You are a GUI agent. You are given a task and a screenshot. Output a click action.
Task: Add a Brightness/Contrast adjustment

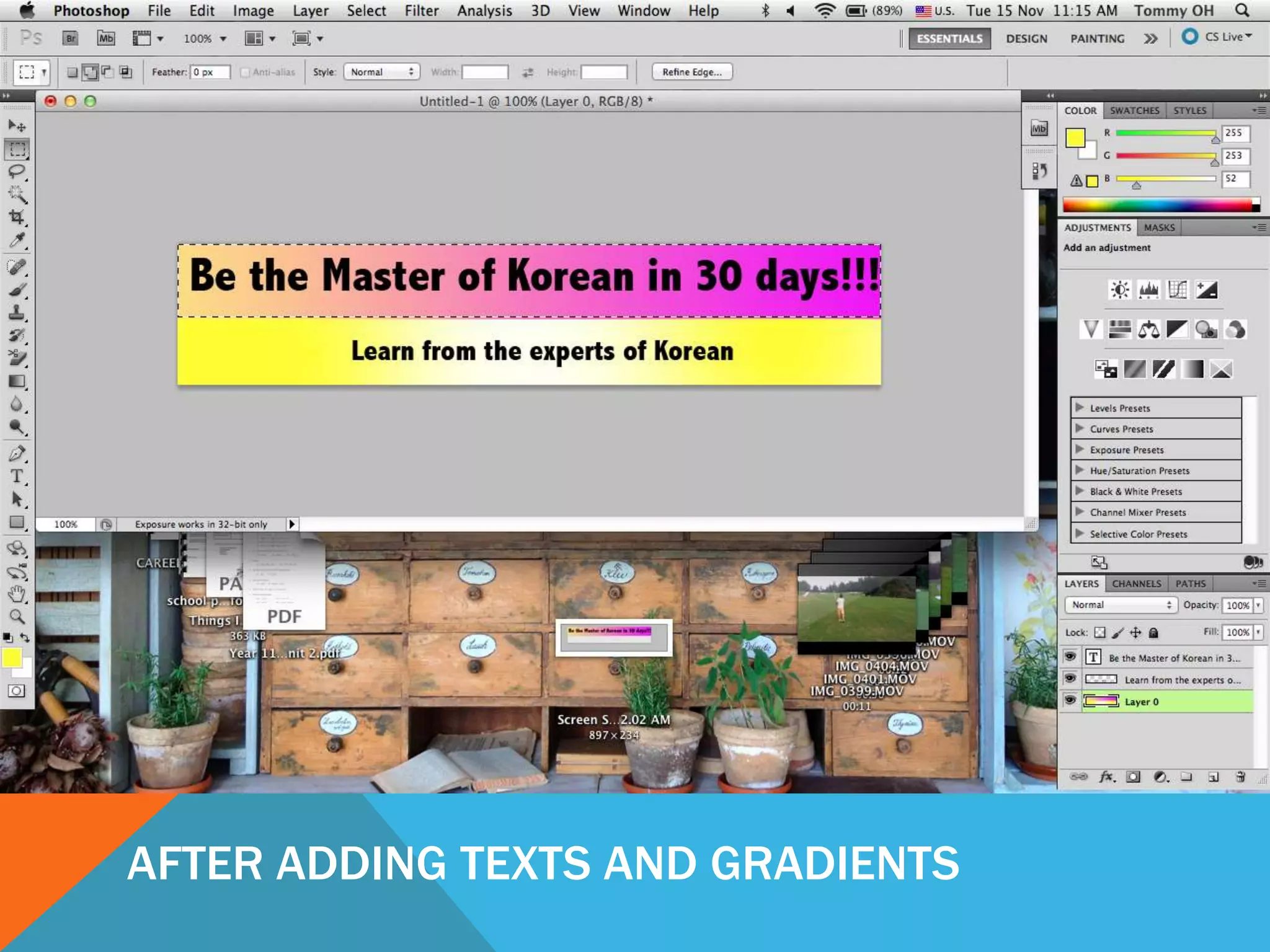(1120, 289)
